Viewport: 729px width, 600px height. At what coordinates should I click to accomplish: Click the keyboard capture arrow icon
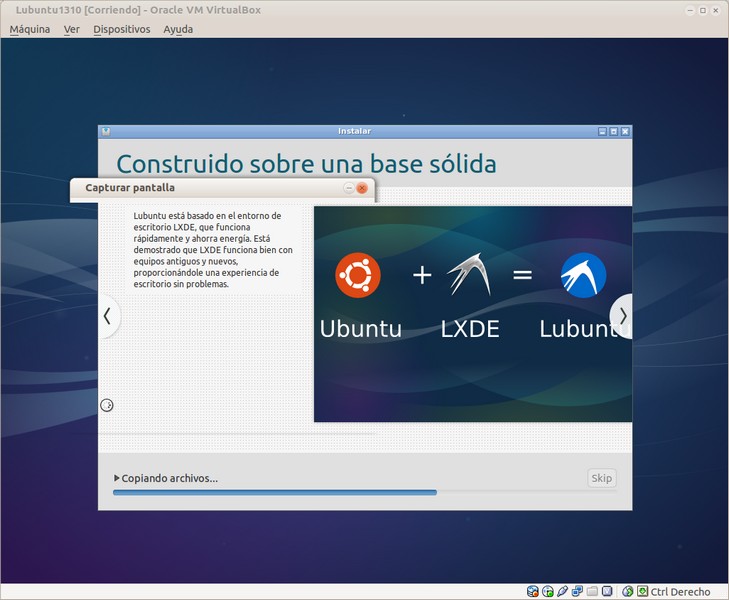pyautogui.click(x=641, y=592)
